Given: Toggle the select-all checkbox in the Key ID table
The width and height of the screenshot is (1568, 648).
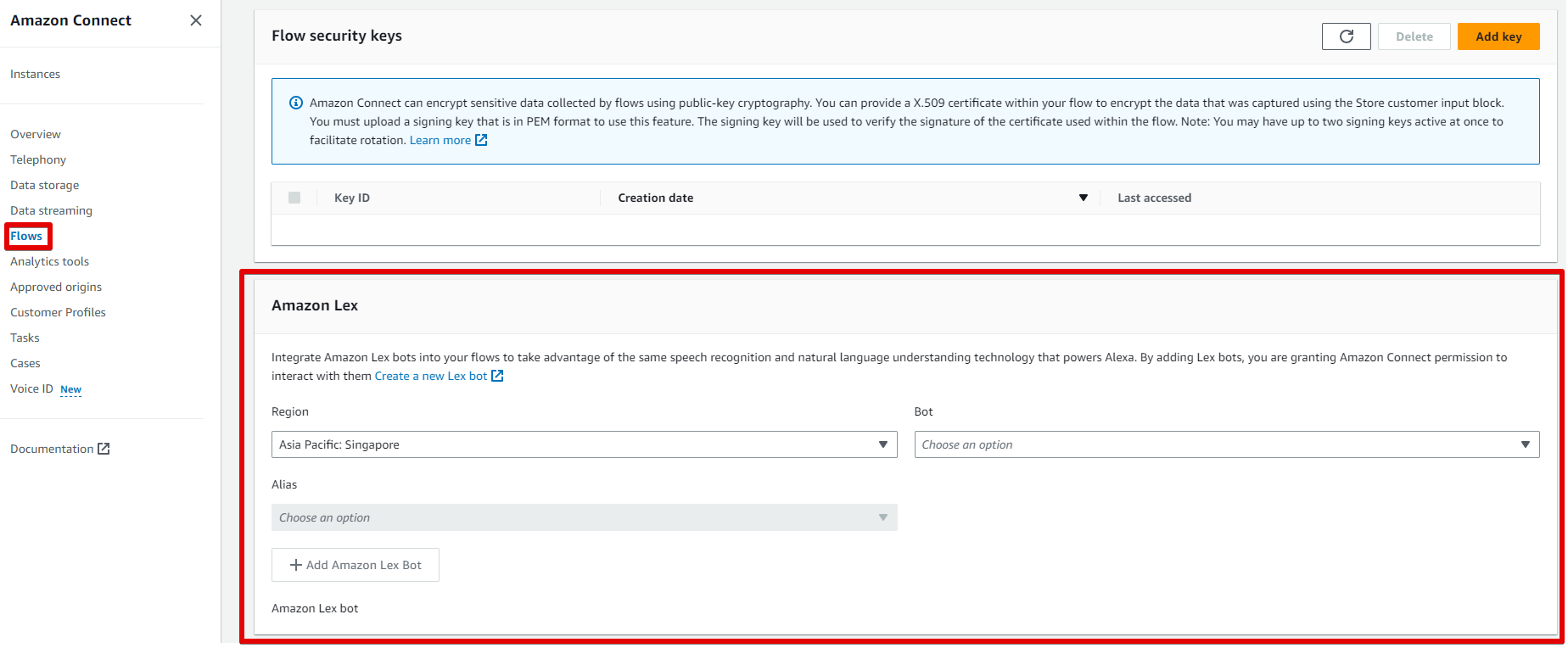Looking at the screenshot, I should [x=294, y=198].
